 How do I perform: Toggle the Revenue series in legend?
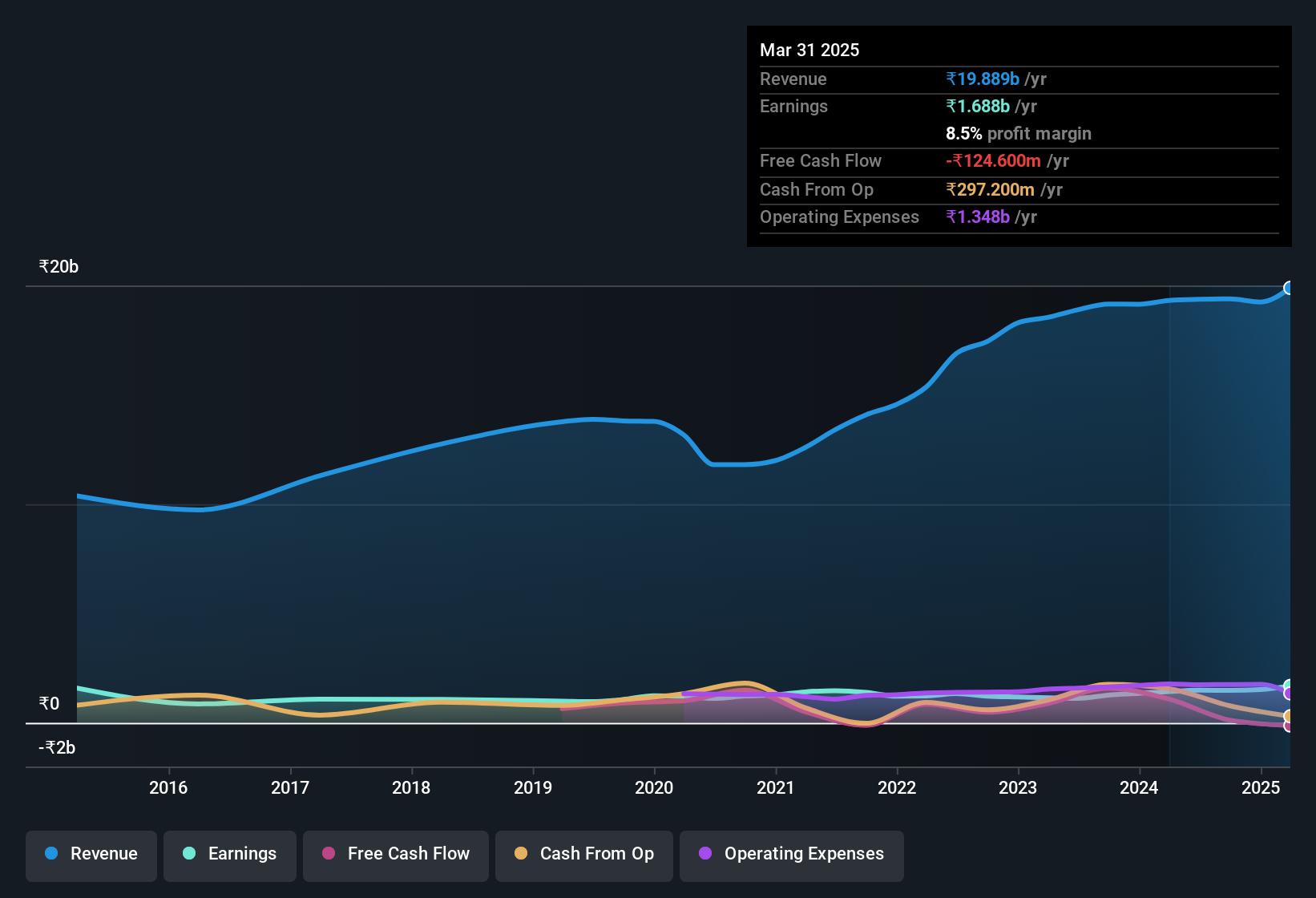pyautogui.click(x=91, y=855)
